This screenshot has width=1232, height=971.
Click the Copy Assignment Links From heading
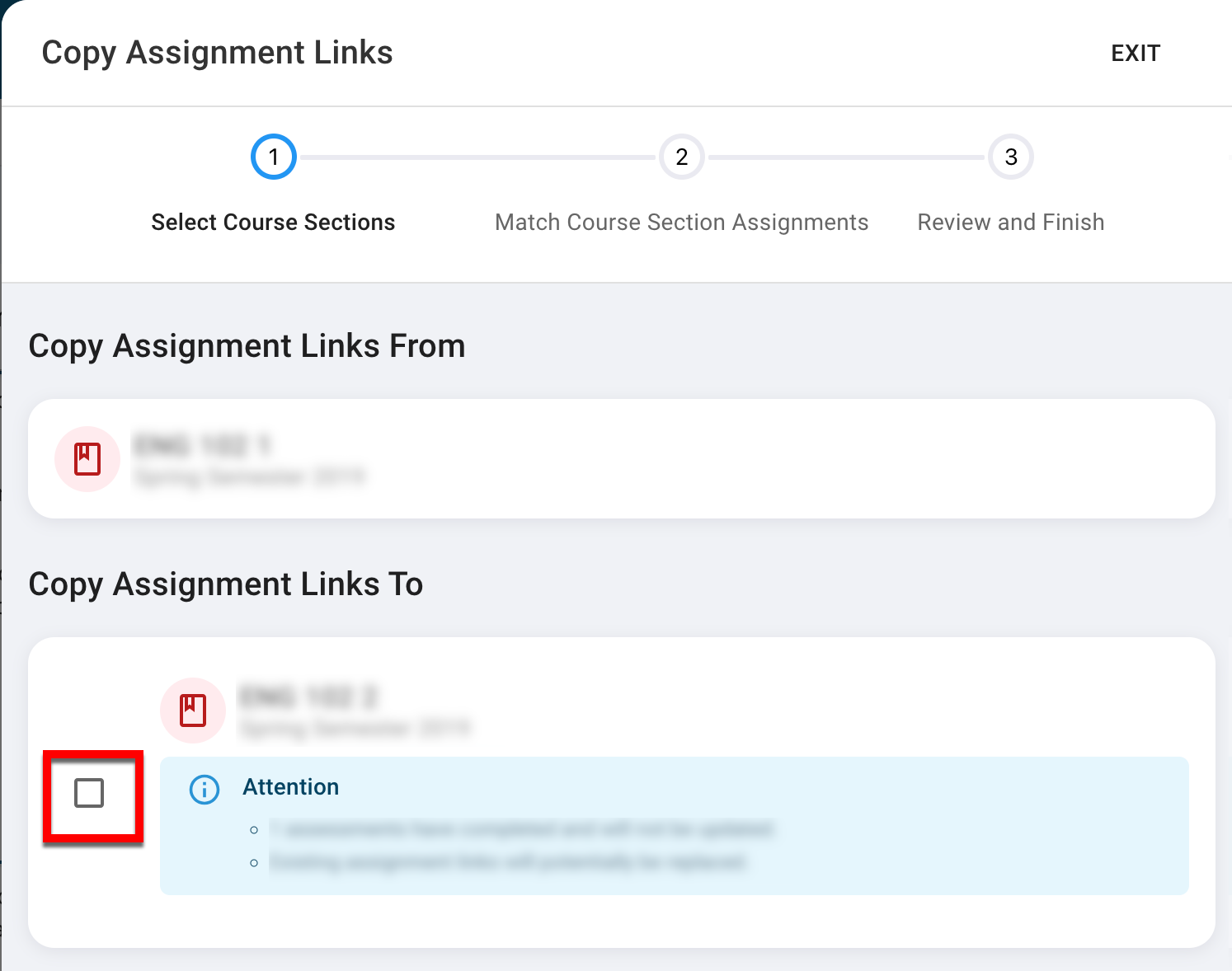point(247,346)
